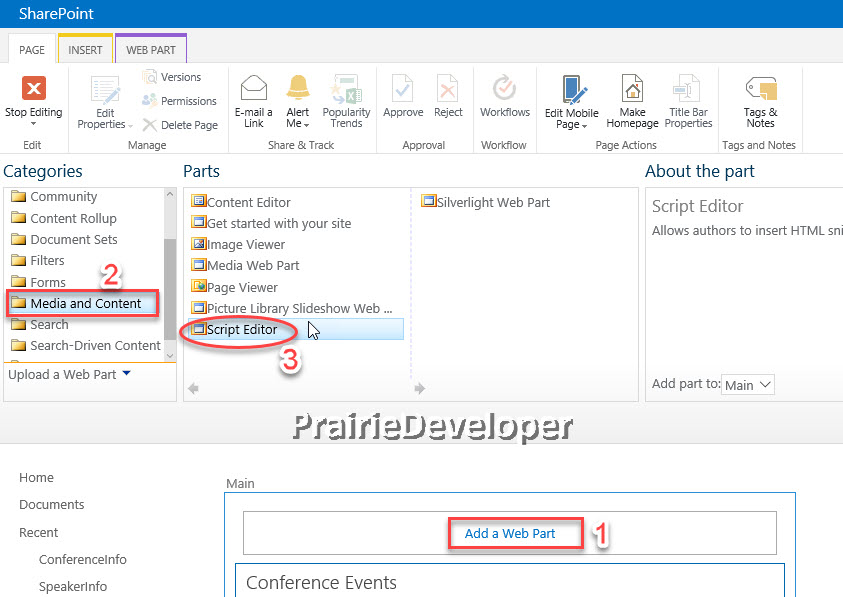Click the Stop Editing icon
Screen dimensions: 843x597
33,88
